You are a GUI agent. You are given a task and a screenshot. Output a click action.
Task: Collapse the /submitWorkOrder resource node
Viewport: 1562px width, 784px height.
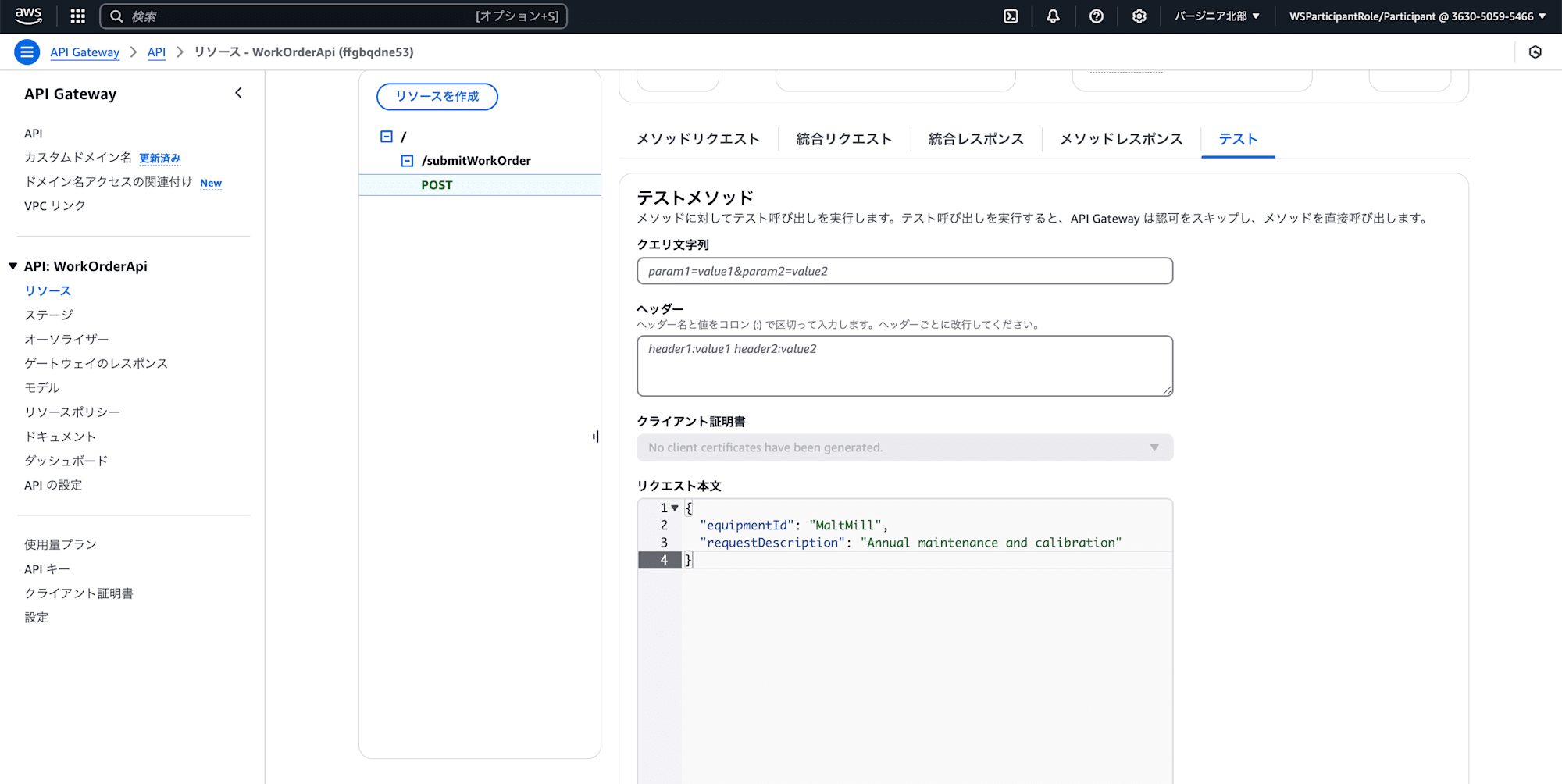pyautogui.click(x=407, y=161)
